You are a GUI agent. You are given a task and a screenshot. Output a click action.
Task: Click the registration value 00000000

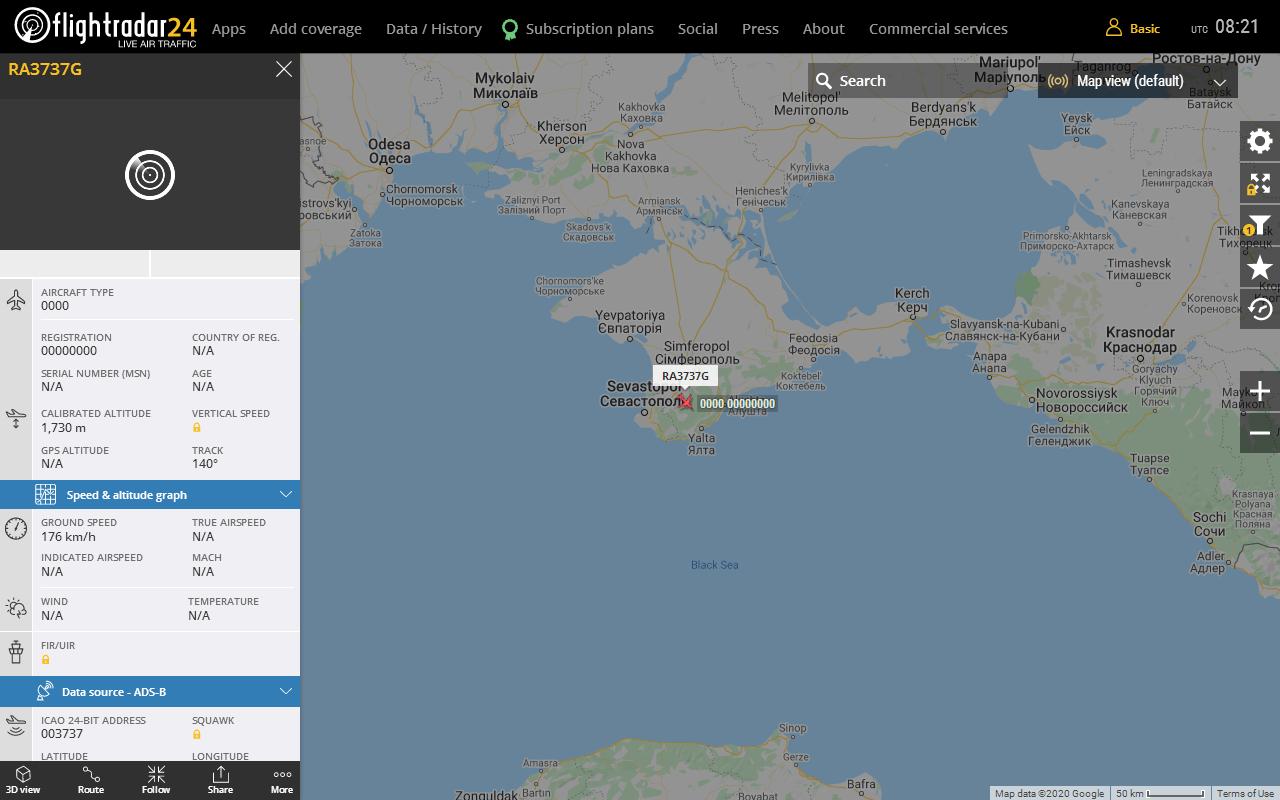(x=69, y=350)
